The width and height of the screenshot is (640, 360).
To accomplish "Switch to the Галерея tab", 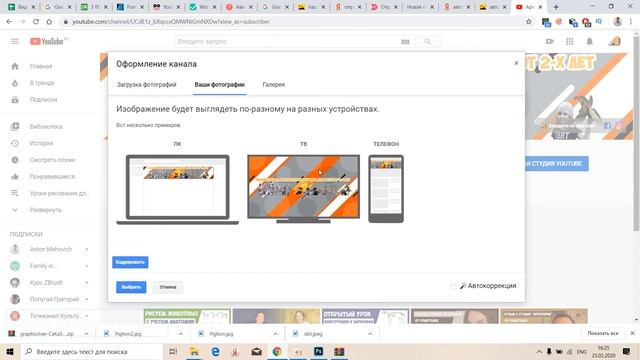I will point(273,84).
